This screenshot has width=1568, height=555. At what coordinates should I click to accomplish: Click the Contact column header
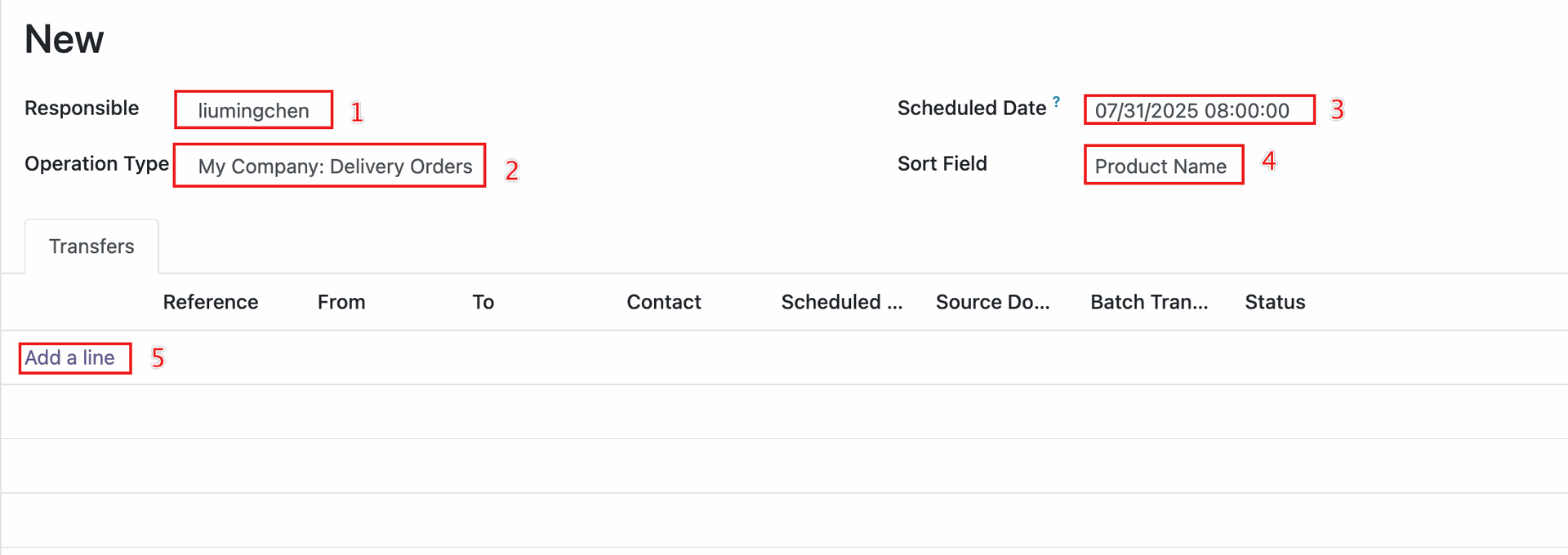click(664, 302)
